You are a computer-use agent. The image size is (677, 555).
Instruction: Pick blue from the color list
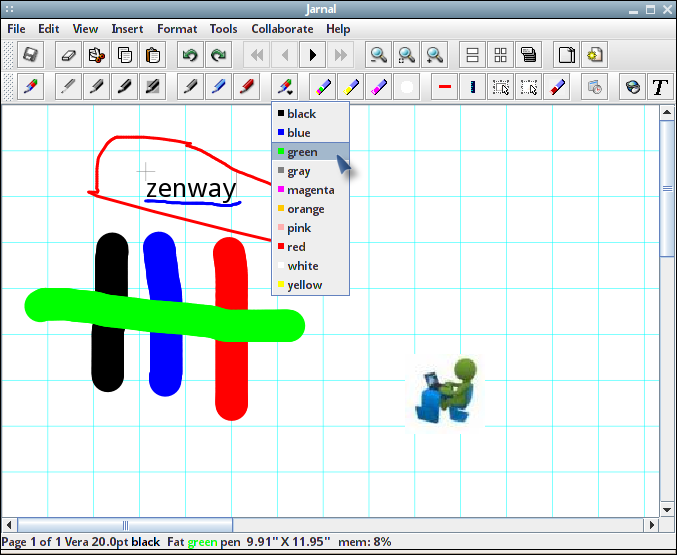[310, 133]
